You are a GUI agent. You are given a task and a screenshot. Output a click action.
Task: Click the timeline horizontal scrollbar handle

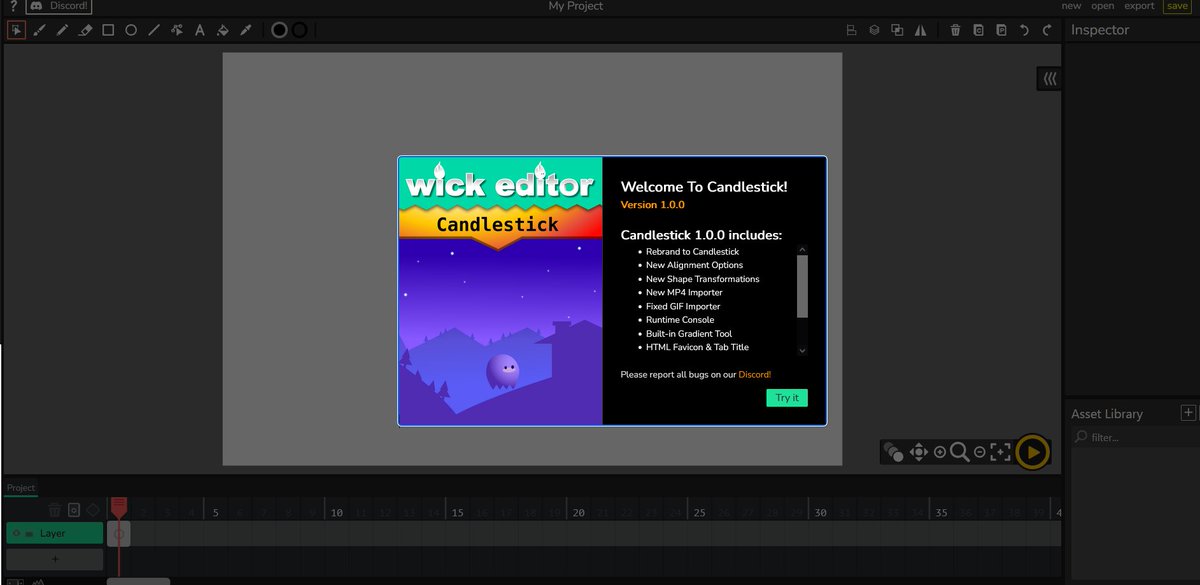coord(138,581)
